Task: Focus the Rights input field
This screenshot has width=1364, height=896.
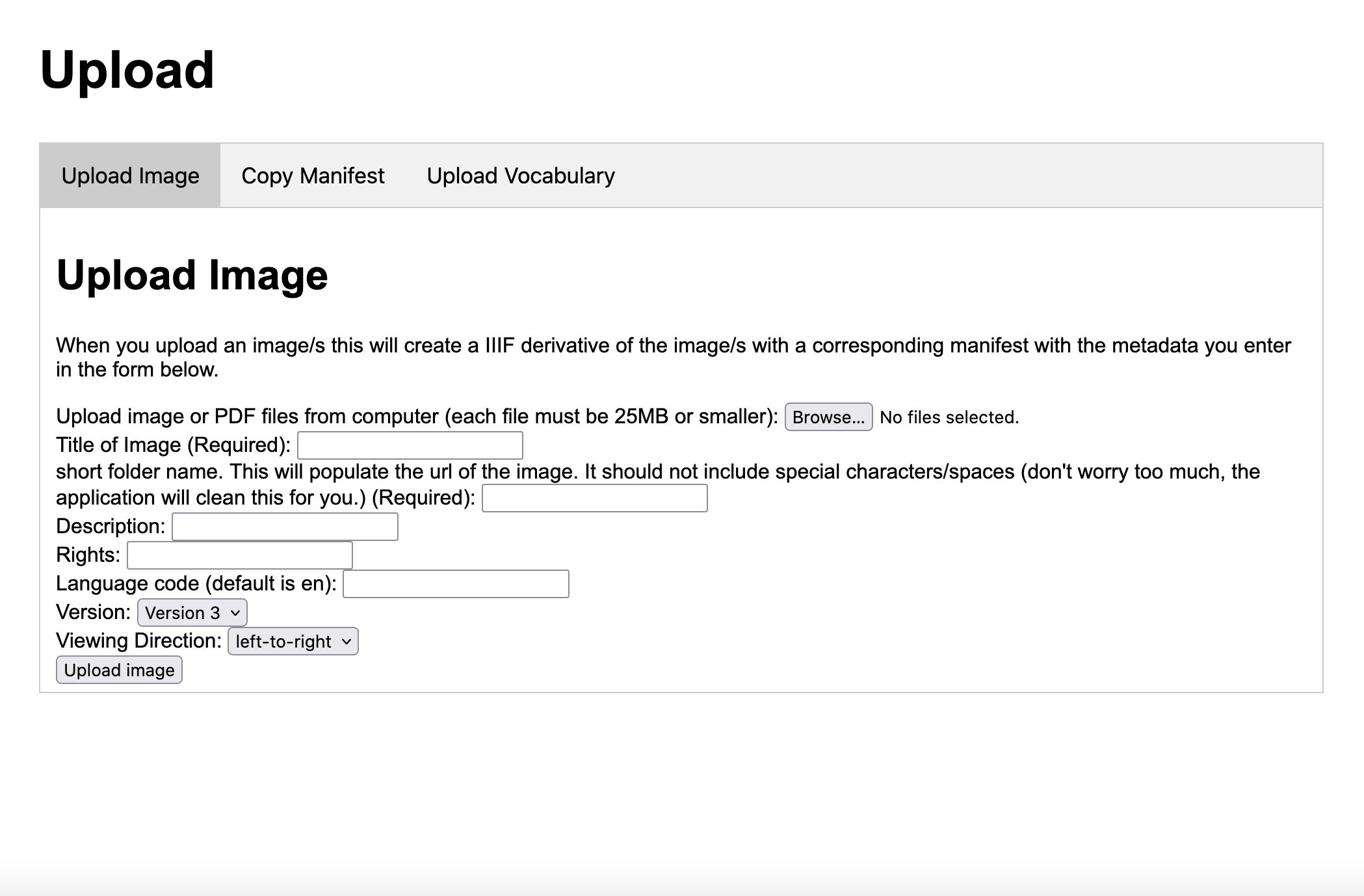Action: pos(240,555)
